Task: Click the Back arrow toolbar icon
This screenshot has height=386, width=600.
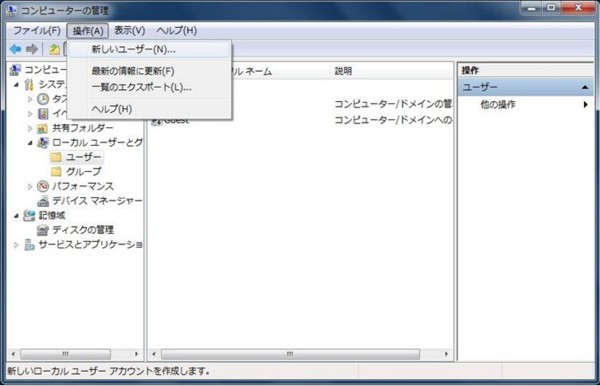Action: 15,49
